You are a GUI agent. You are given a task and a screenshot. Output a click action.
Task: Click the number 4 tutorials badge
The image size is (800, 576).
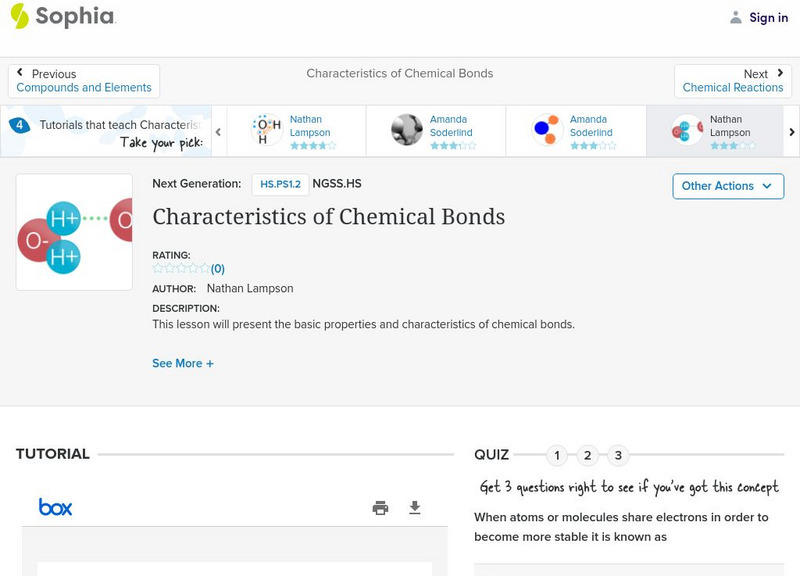19,125
